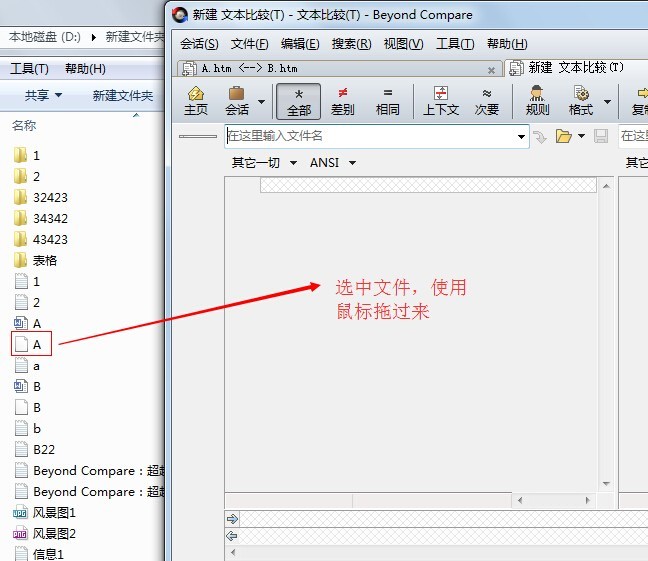Open the 搜索(R) menu
The width and height of the screenshot is (648, 561).
(x=351, y=44)
